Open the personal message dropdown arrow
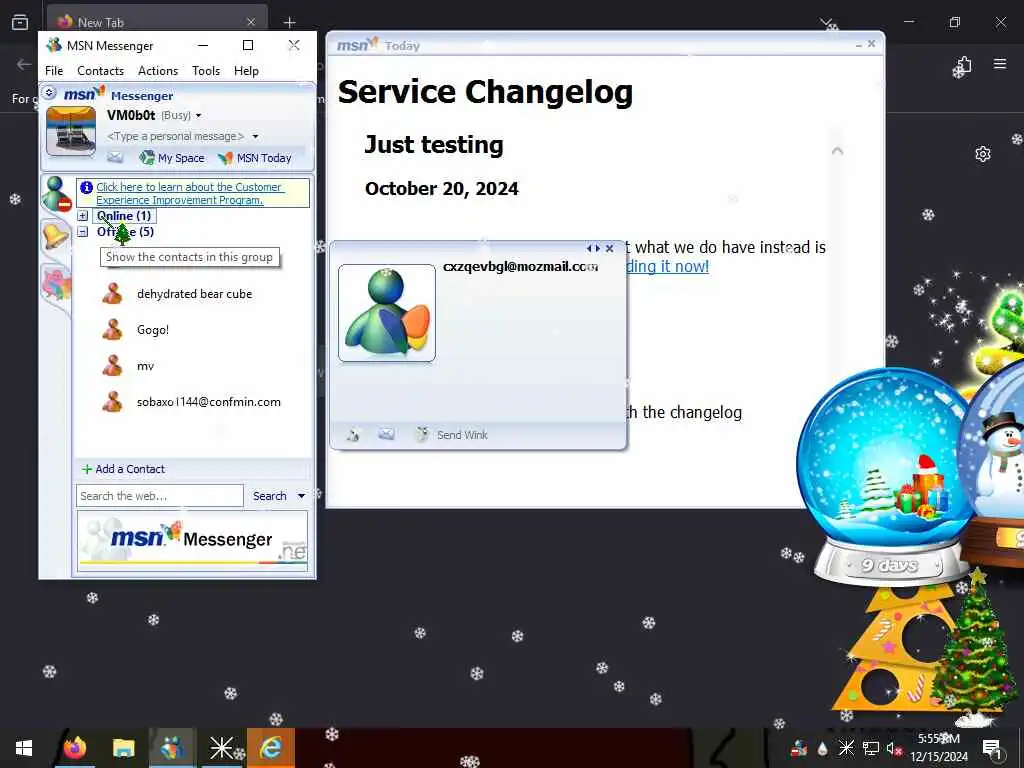The image size is (1024, 768). point(255,136)
